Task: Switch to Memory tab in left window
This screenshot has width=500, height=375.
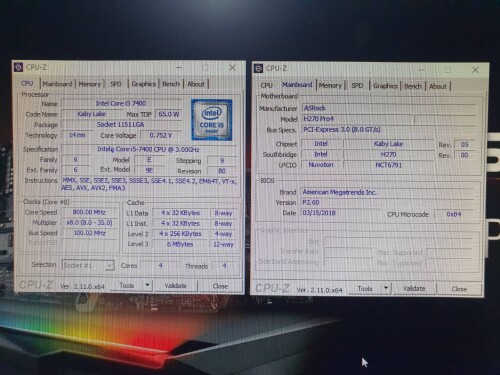Action: click(x=90, y=84)
